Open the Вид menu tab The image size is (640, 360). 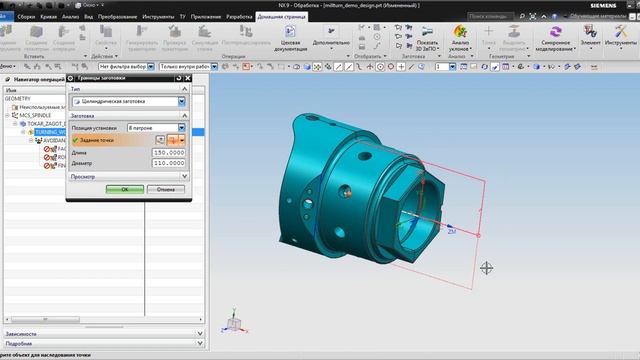tap(89, 17)
